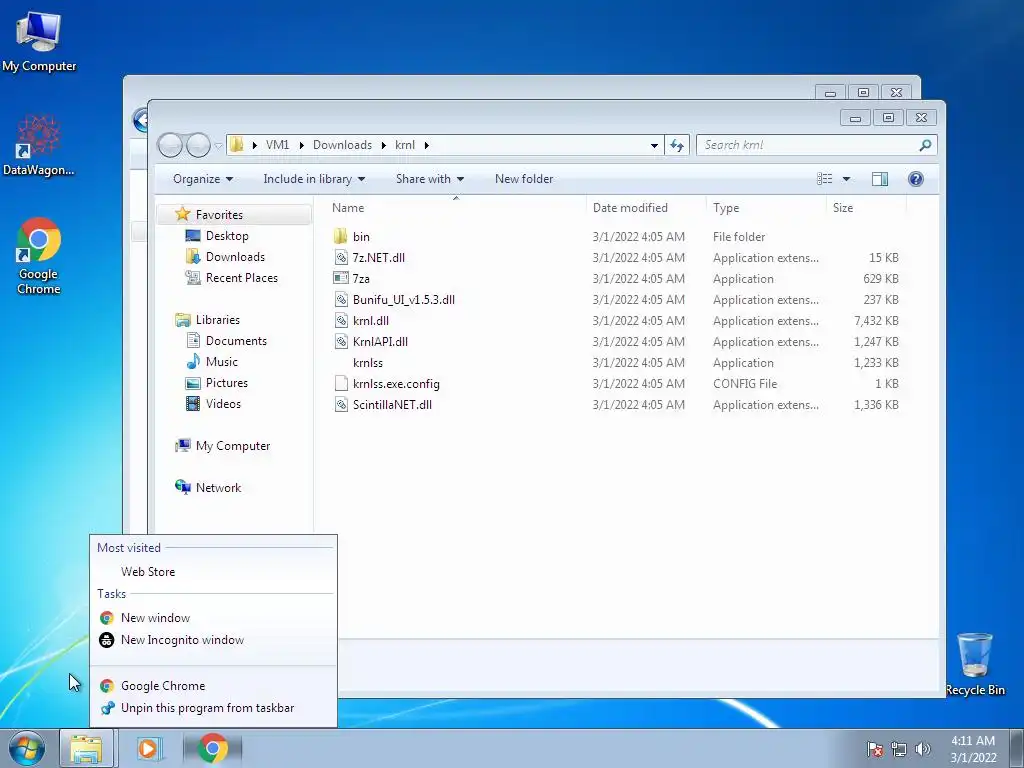Open Desktop under Favorites
Screen dimensions: 1024x768
click(x=227, y=236)
